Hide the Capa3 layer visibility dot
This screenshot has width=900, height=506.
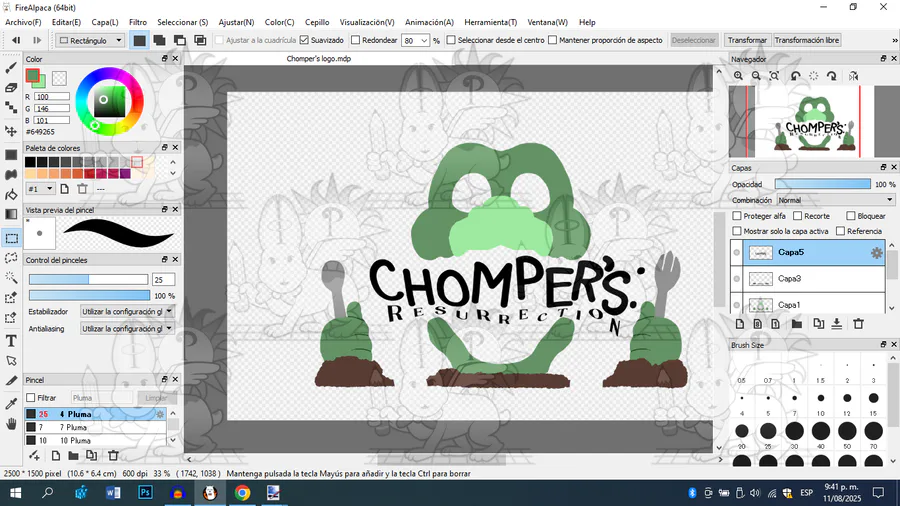point(736,279)
